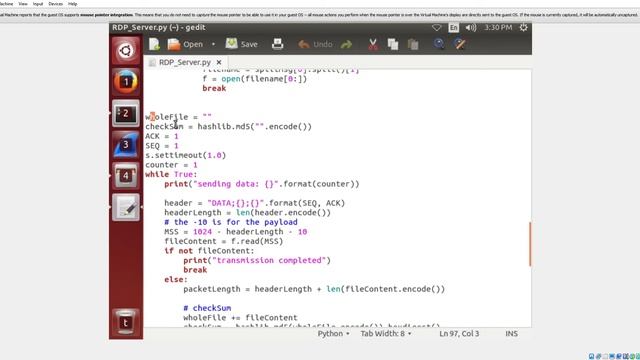Click the 'wholeFile += fileContent' line
Screen dimensions: 640x360
(240, 318)
